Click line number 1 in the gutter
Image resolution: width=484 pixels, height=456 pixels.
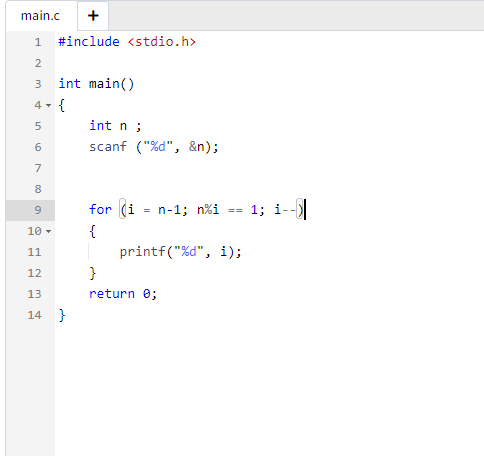(38, 42)
